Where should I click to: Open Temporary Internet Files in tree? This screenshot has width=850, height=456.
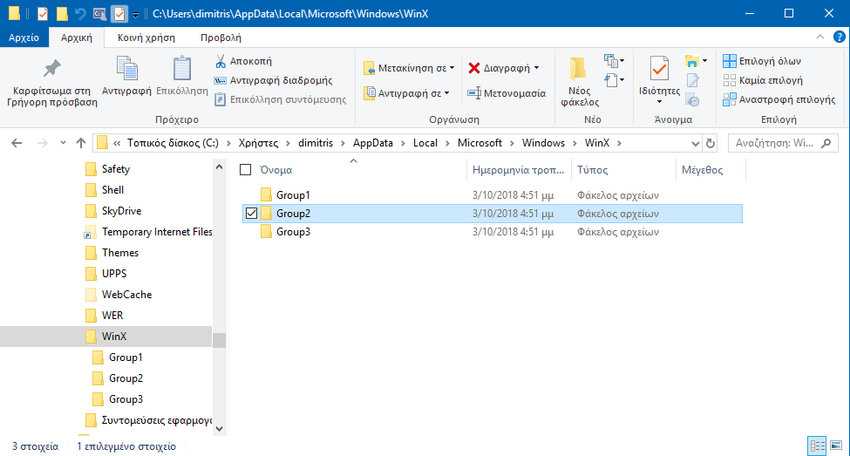click(157, 232)
